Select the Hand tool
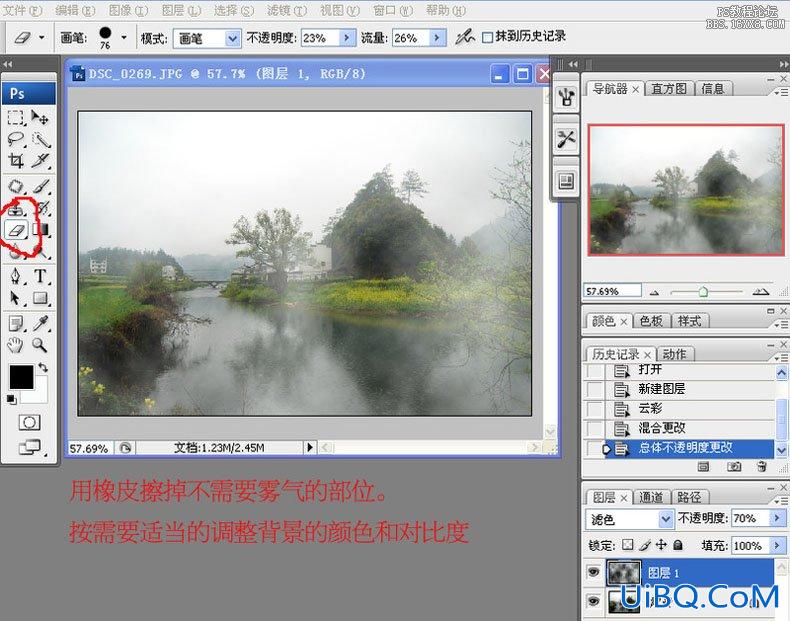Image resolution: width=790 pixels, height=621 pixels. 16,345
